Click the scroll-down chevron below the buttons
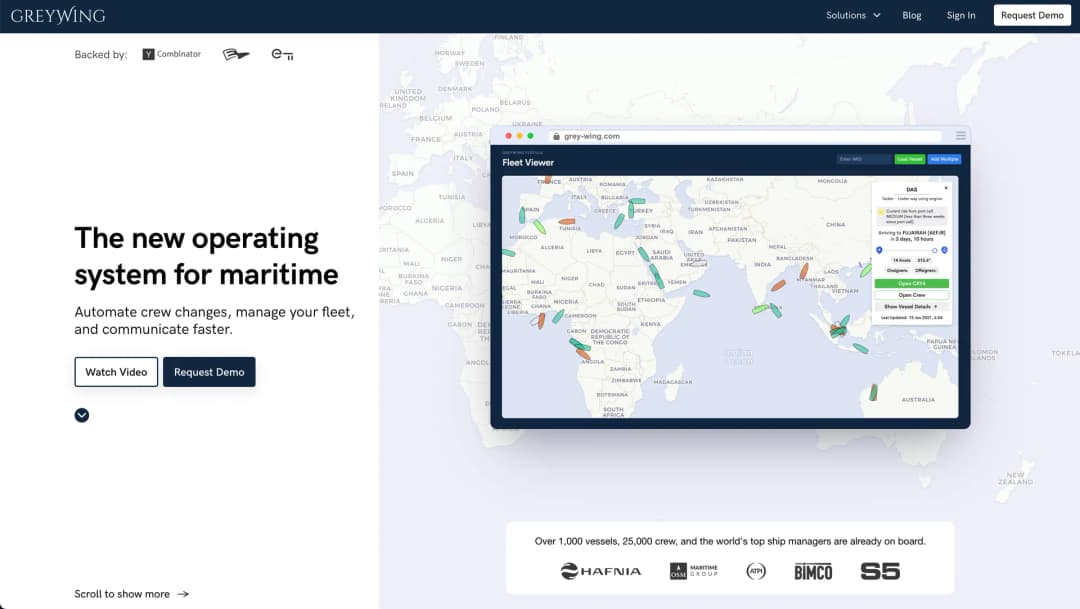The width and height of the screenshot is (1080, 609). pyautogui.click(x=81, y=415)
